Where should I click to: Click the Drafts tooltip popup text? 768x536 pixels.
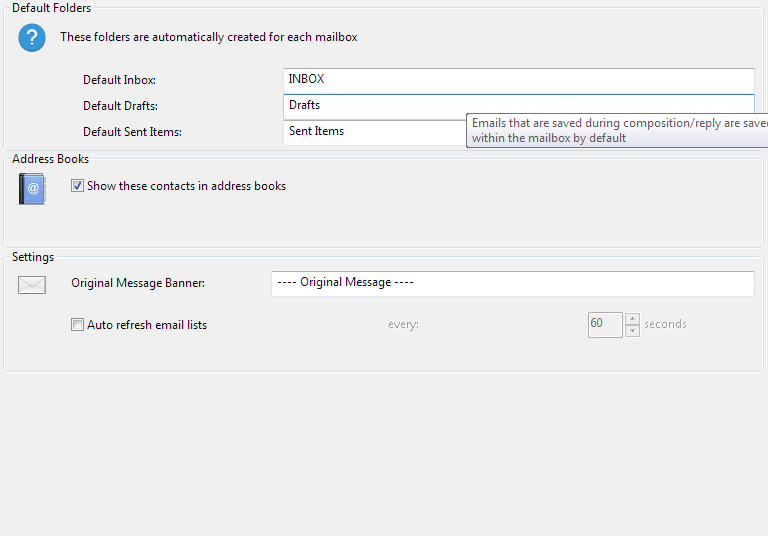pos(618,131)
